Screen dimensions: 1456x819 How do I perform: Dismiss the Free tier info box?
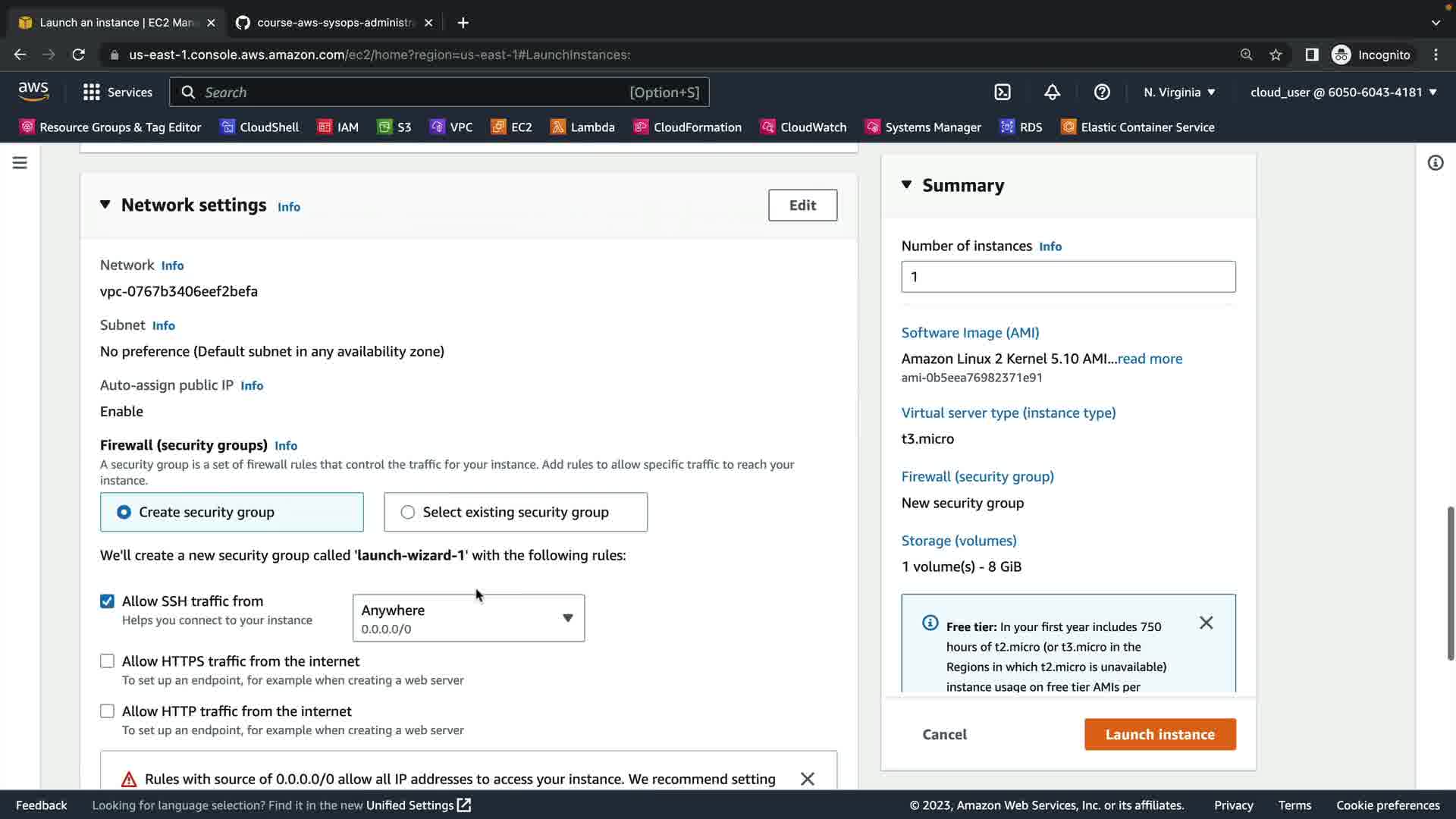coord(1206,623)
